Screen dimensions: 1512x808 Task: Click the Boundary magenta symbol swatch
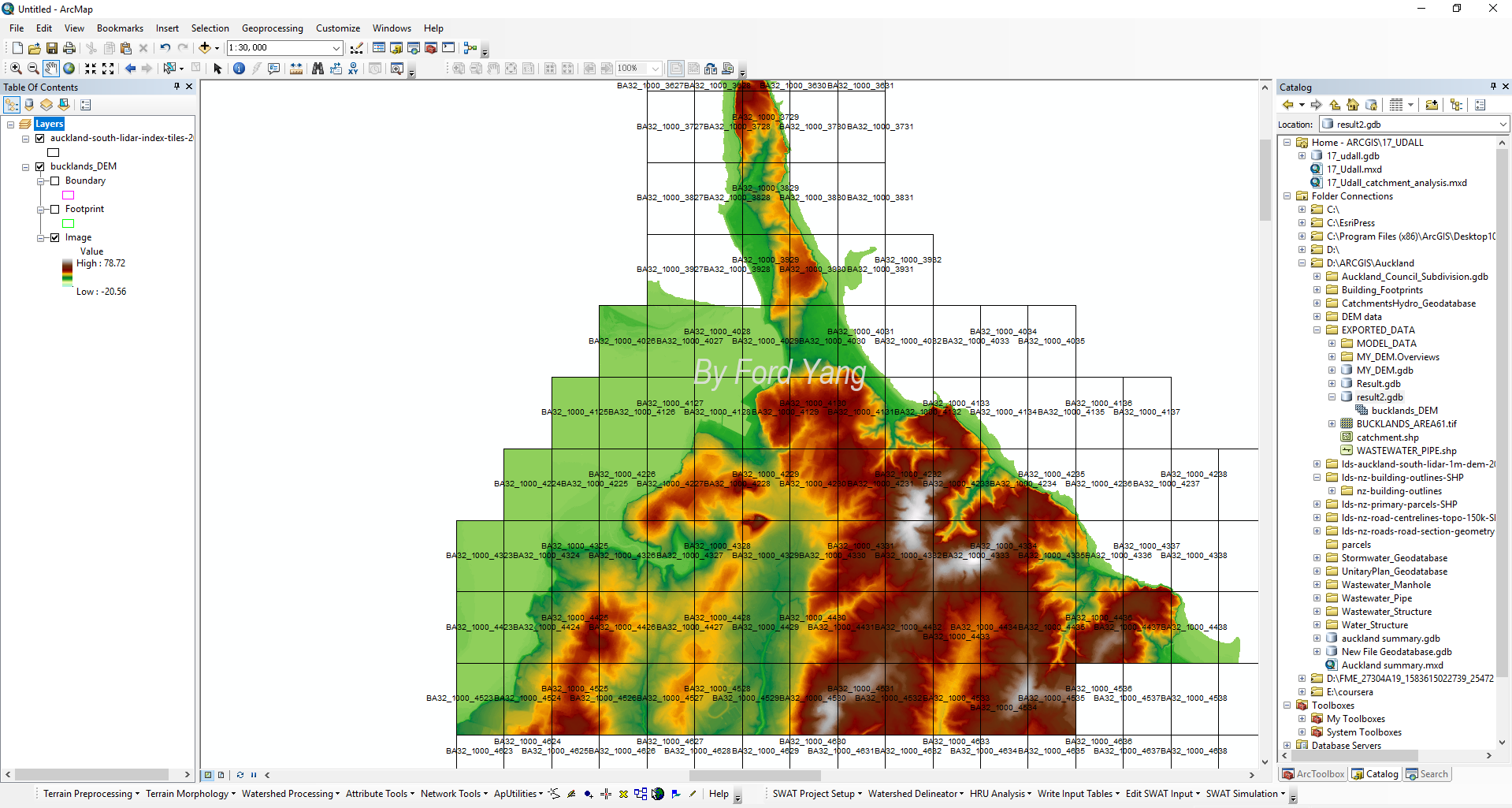click(69, 195)
